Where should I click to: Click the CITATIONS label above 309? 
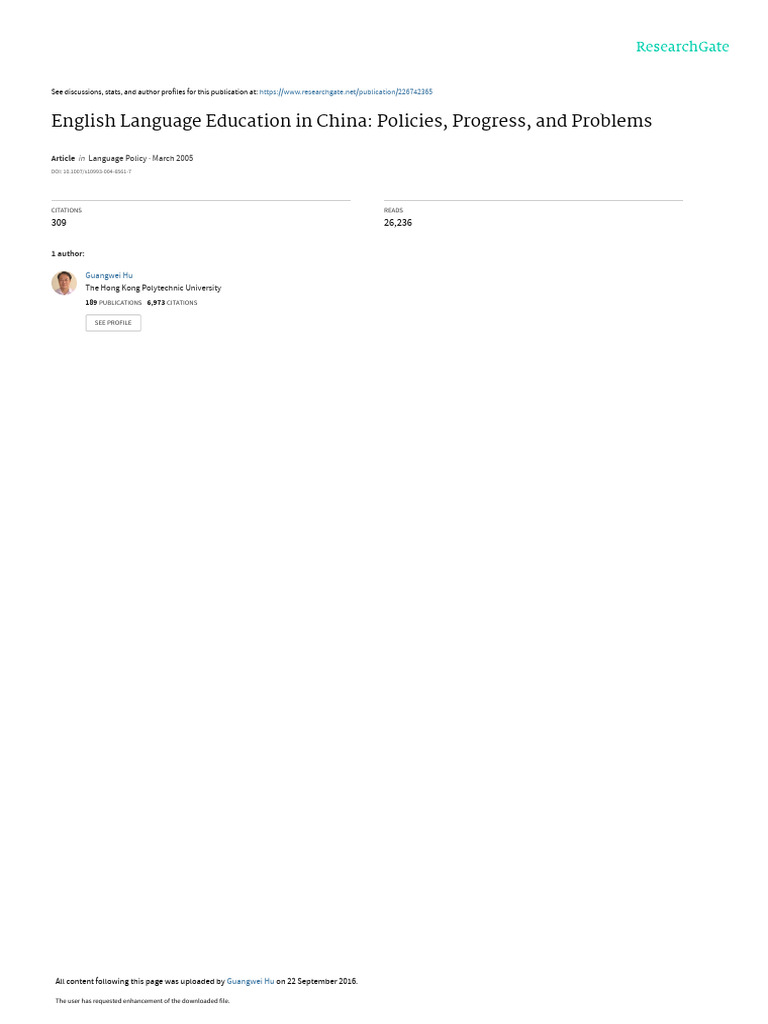67,210
